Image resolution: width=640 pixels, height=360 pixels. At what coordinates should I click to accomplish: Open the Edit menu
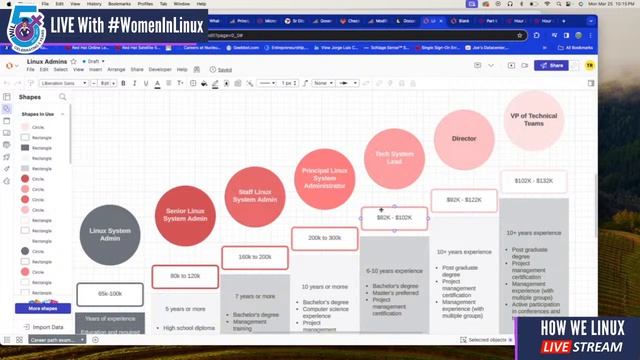(x=44, y=70)
